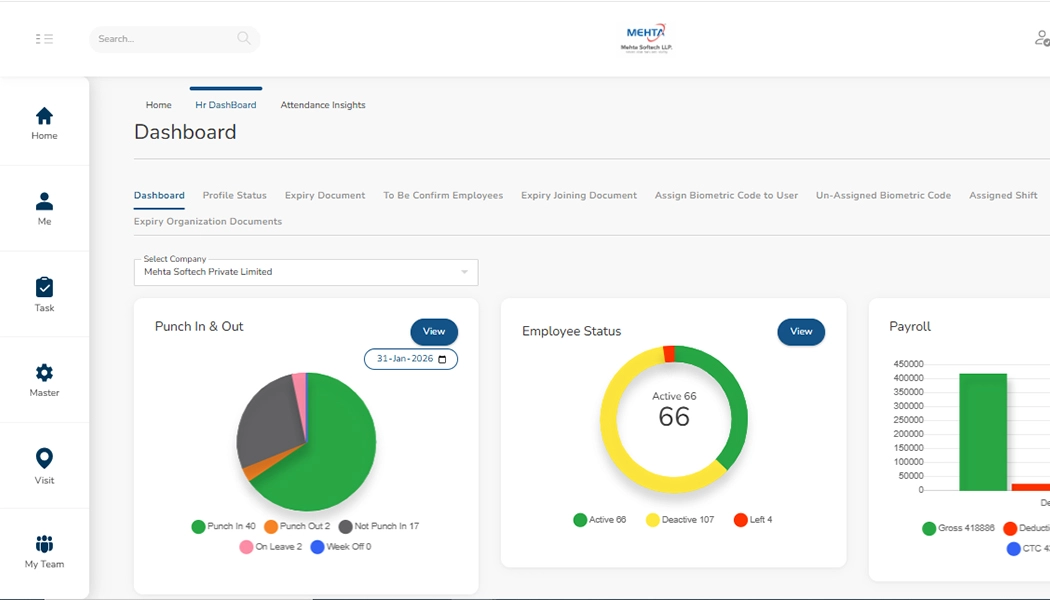Viewport: 1050px width, 600px height.
Task: Open the My Team section
Action: (x=44, y=548)
